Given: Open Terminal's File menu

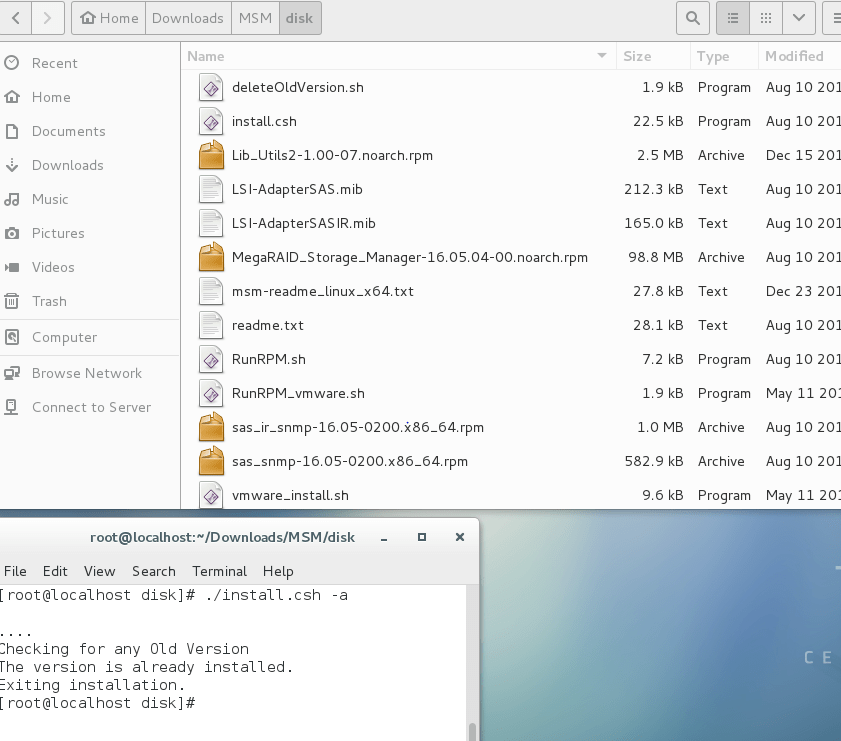Looking at the screenshot, I should point(15,571).
